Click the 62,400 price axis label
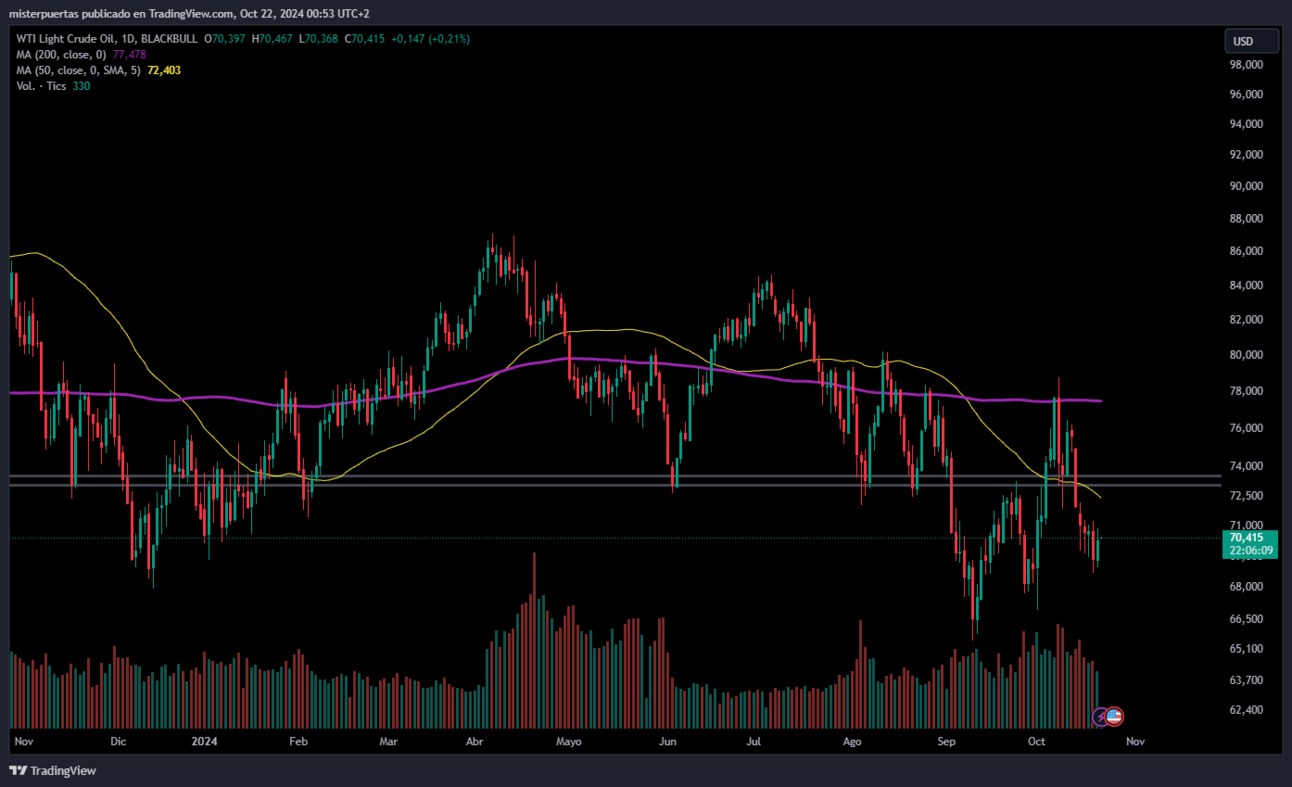This screenshot has height=787, width=1292. pyautogui.click(x=1247, y=710)
